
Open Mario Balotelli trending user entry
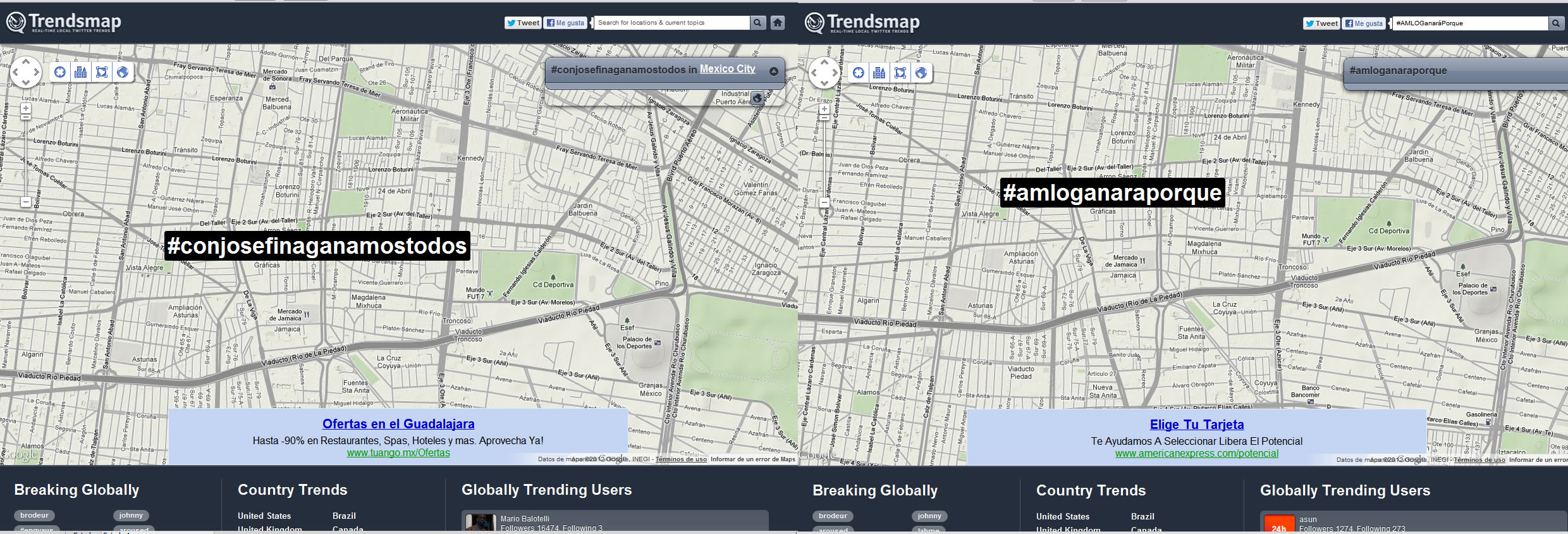(615, 521)
